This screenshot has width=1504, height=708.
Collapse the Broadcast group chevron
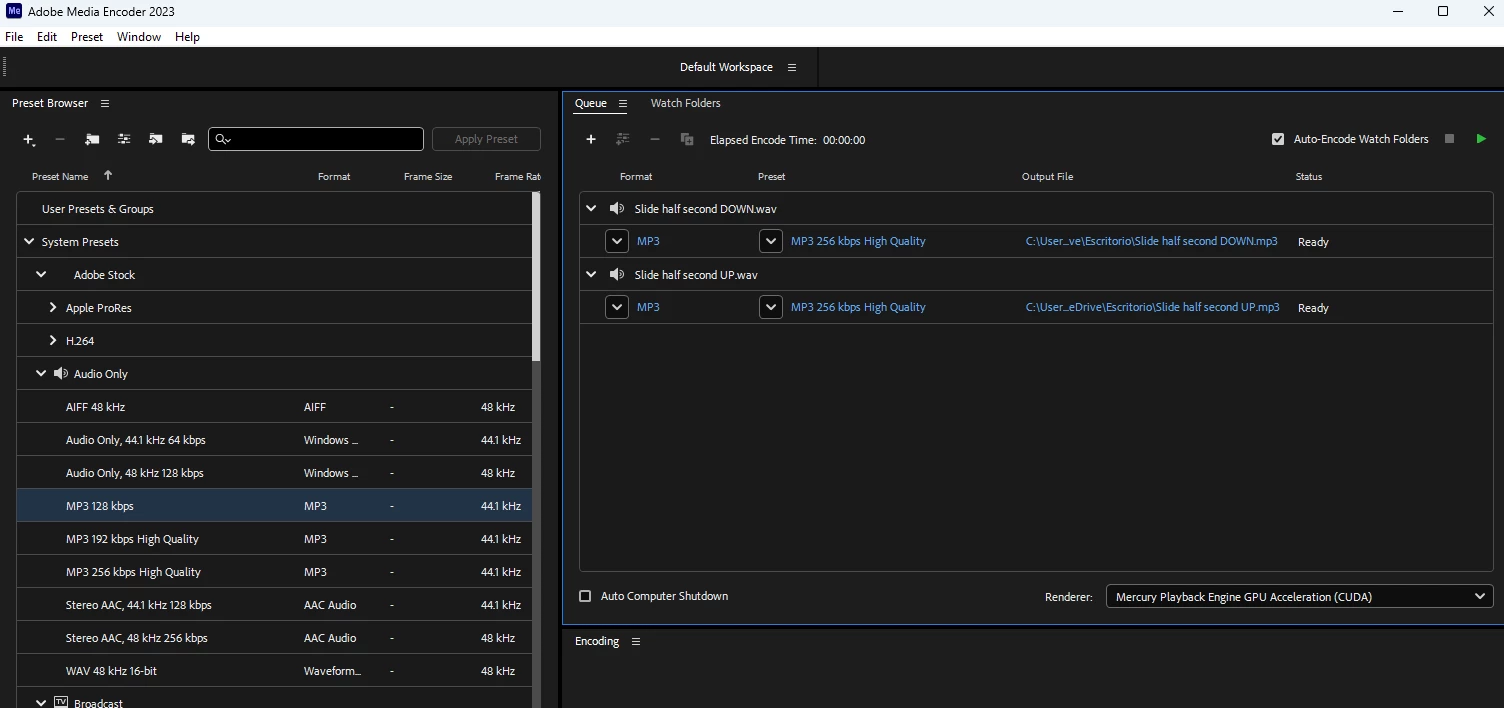pos(41,703)
